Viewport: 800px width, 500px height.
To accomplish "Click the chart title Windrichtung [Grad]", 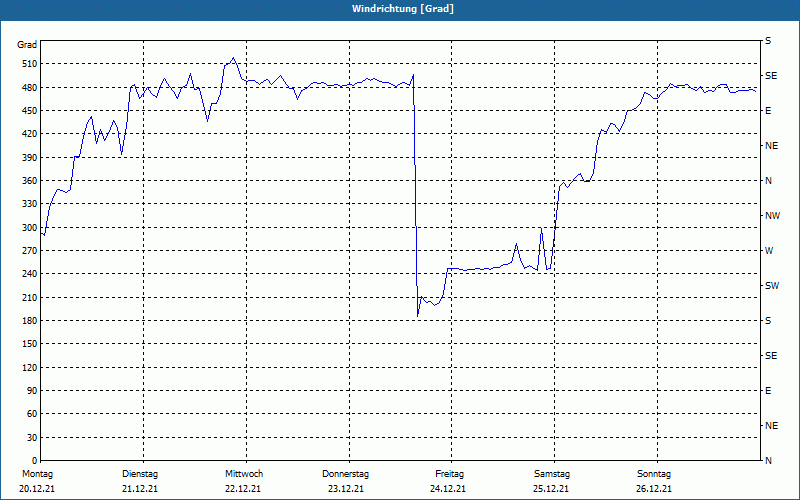I will point(403,9).
